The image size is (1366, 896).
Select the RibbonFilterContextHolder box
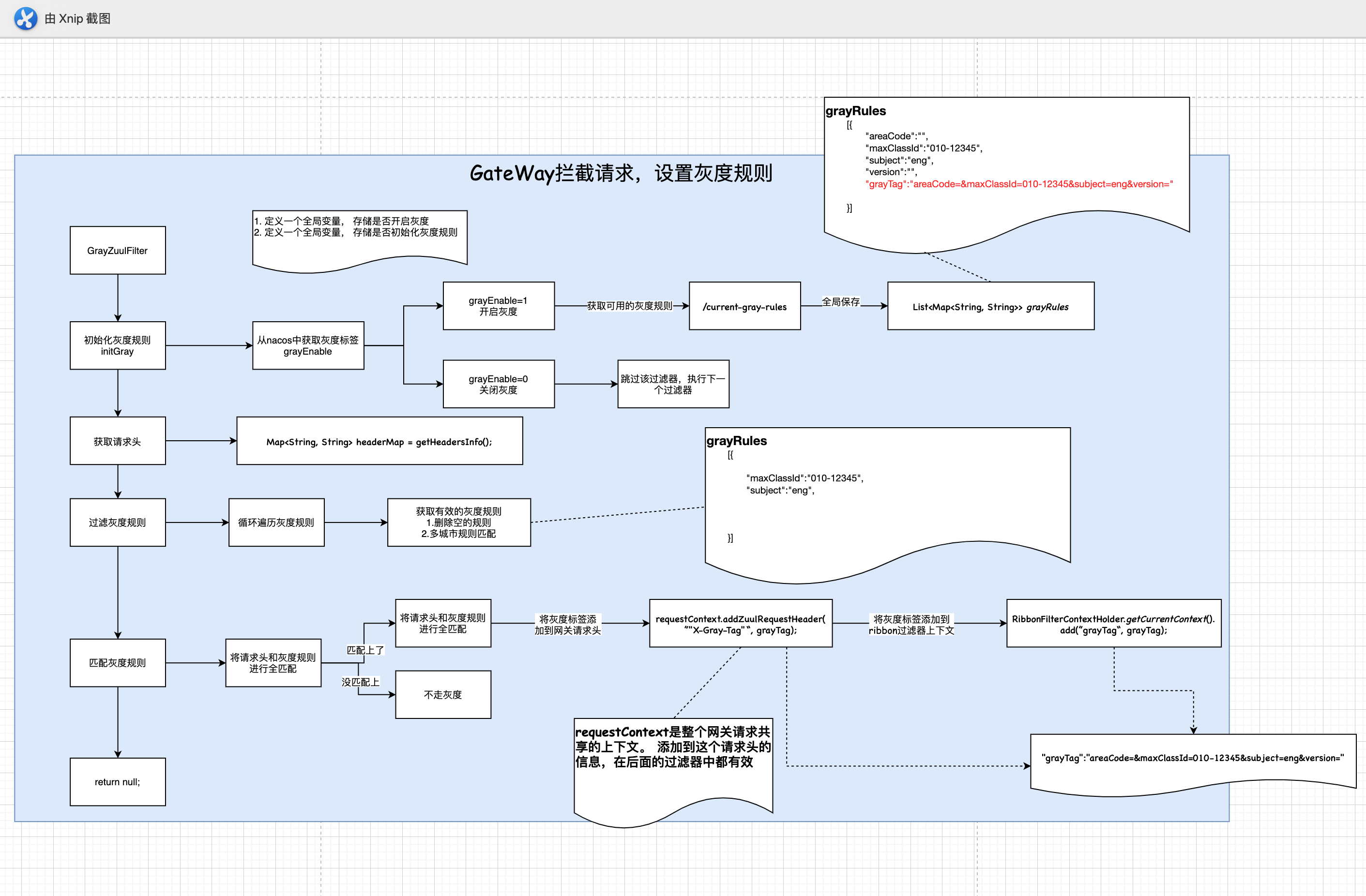pos(1113,624)
